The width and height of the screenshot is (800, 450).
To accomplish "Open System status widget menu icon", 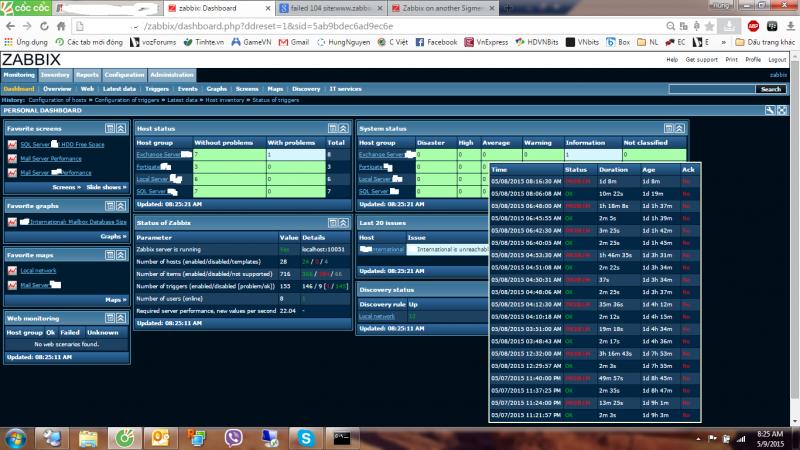I will click(668, 129).
